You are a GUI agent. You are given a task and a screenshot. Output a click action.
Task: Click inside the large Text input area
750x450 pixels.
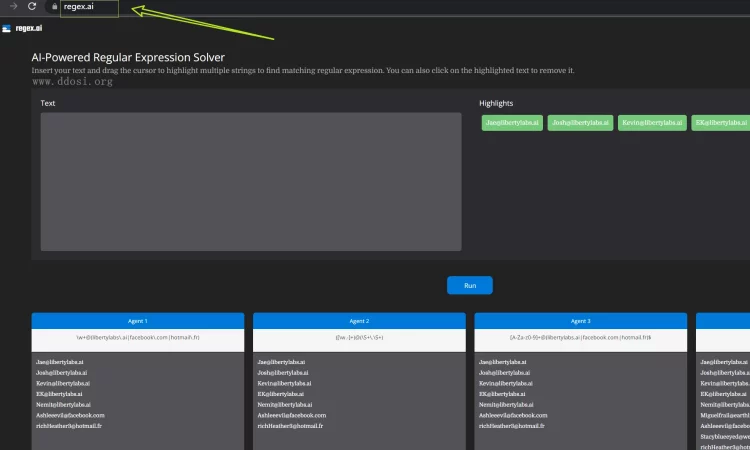point(251,182)
